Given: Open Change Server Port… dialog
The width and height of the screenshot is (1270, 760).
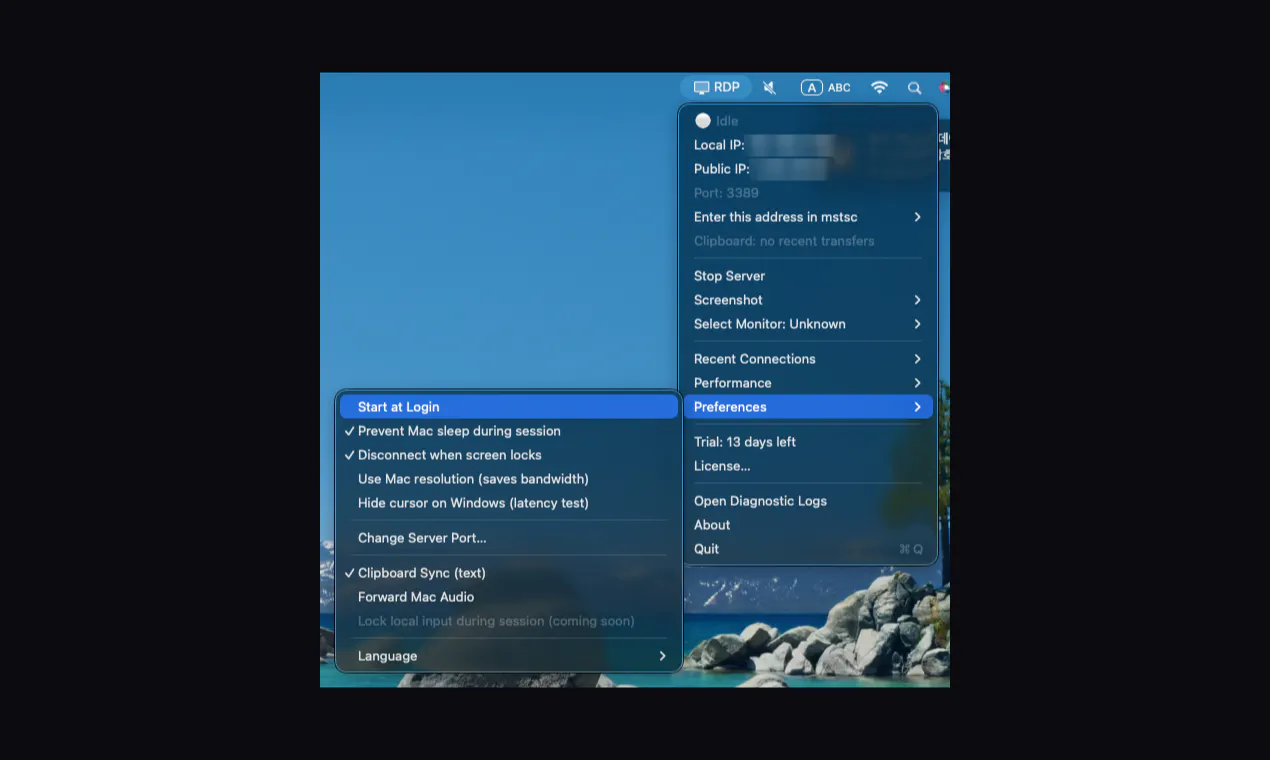Looking at the screenshot, I should [x=509, y=538].
